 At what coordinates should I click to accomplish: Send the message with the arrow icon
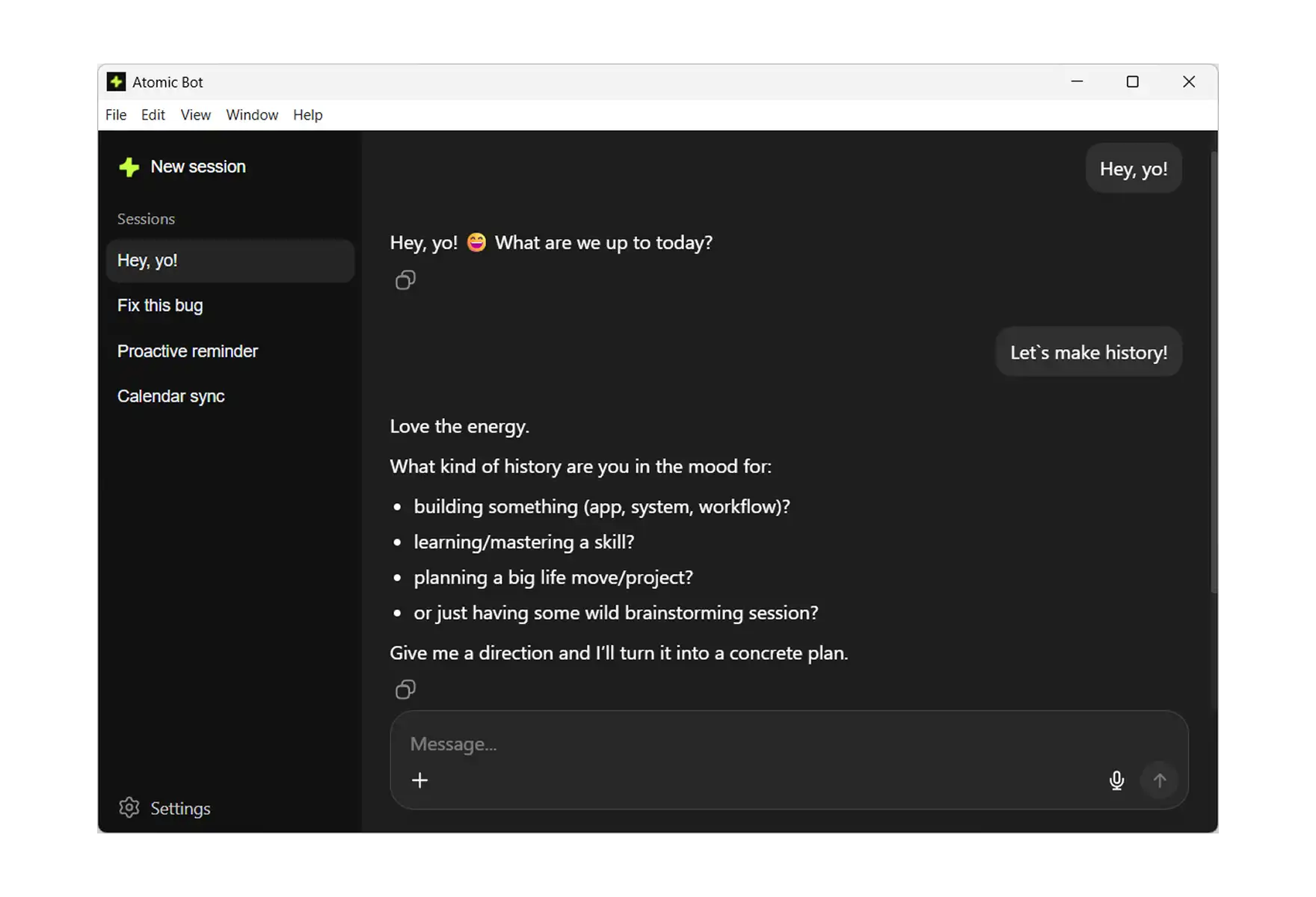tap(1159, 780)
